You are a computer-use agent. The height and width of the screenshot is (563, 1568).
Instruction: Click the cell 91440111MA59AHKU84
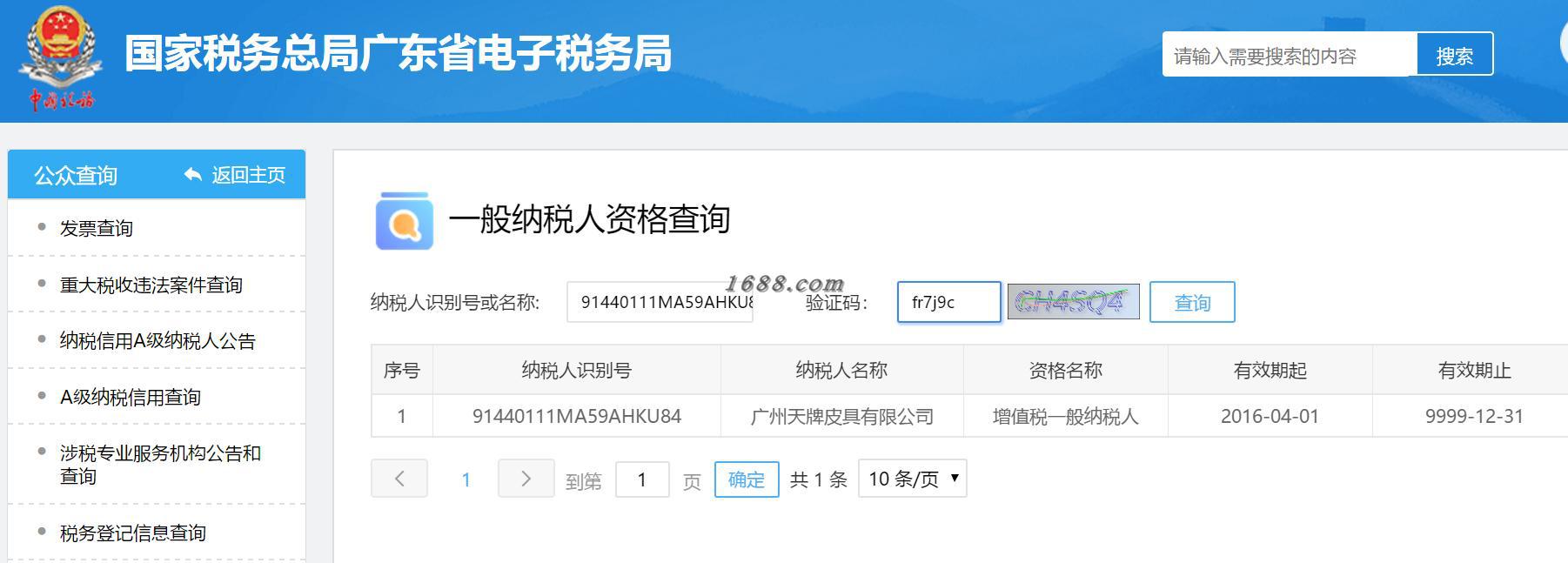[x=576, y=416]
